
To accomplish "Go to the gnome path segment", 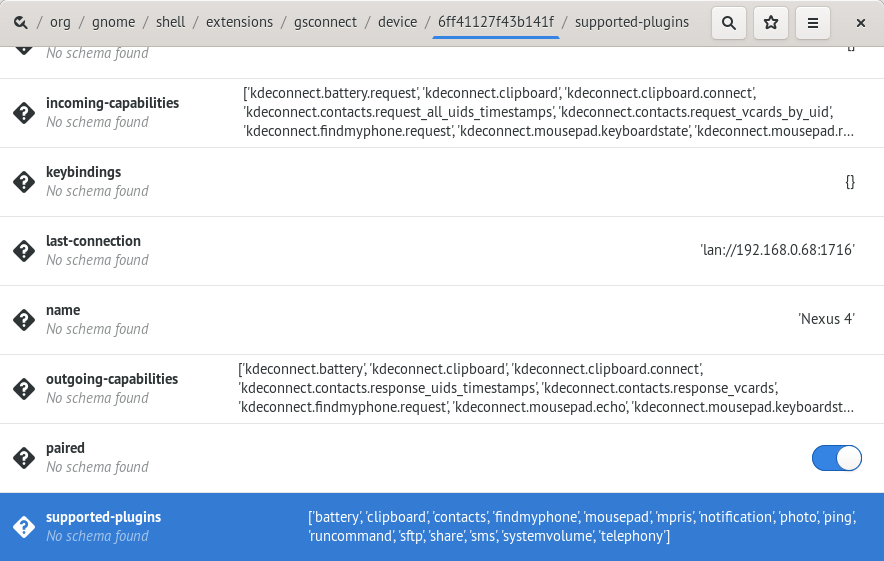I will click(x=113, y=22).
